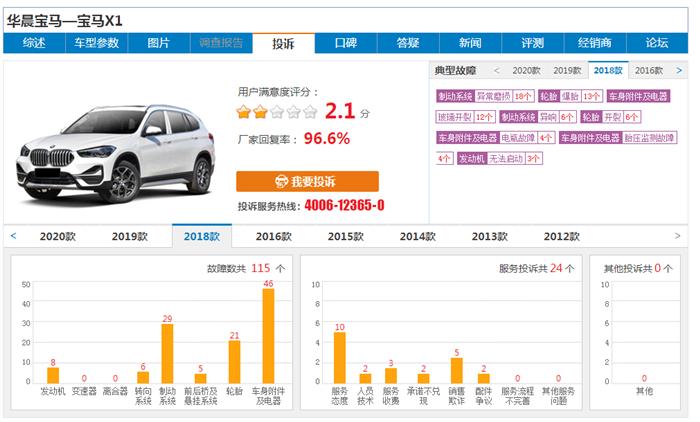
Task: Click the left arrow in 典型故障 year tabs
Action: [496, 71]
